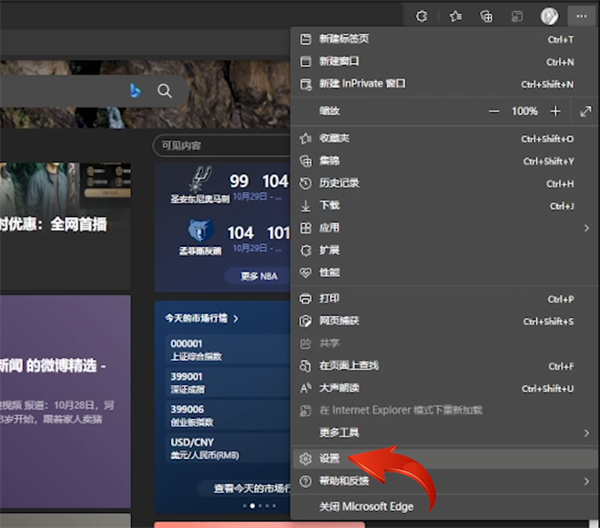Viewport: 600px width, 528px height.
Task: Click the magnifier search icon
Action: pos(165,91)
